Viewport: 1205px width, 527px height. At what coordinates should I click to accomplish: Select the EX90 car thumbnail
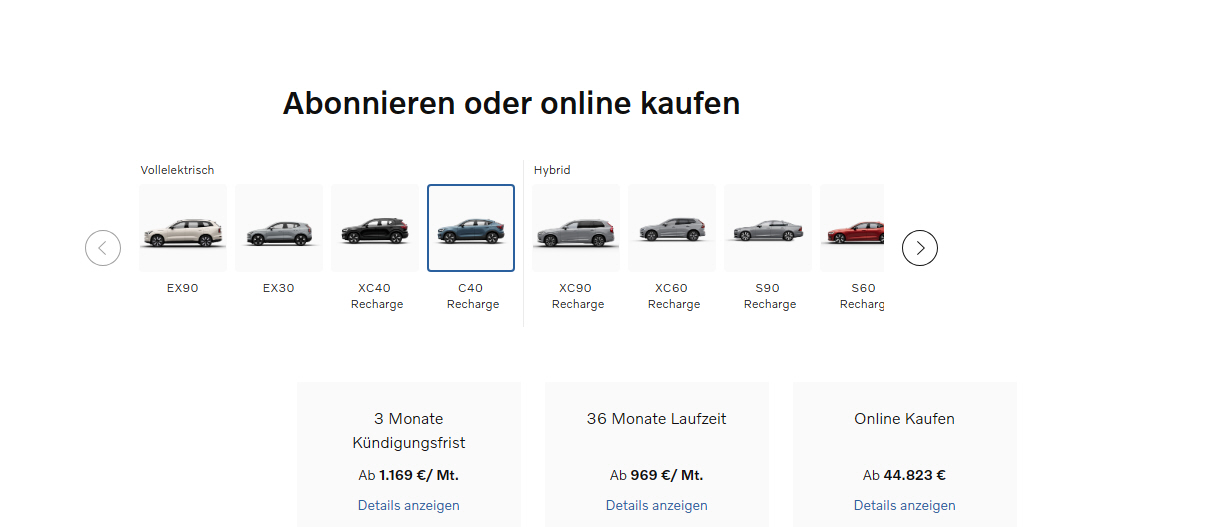(183, 228)
